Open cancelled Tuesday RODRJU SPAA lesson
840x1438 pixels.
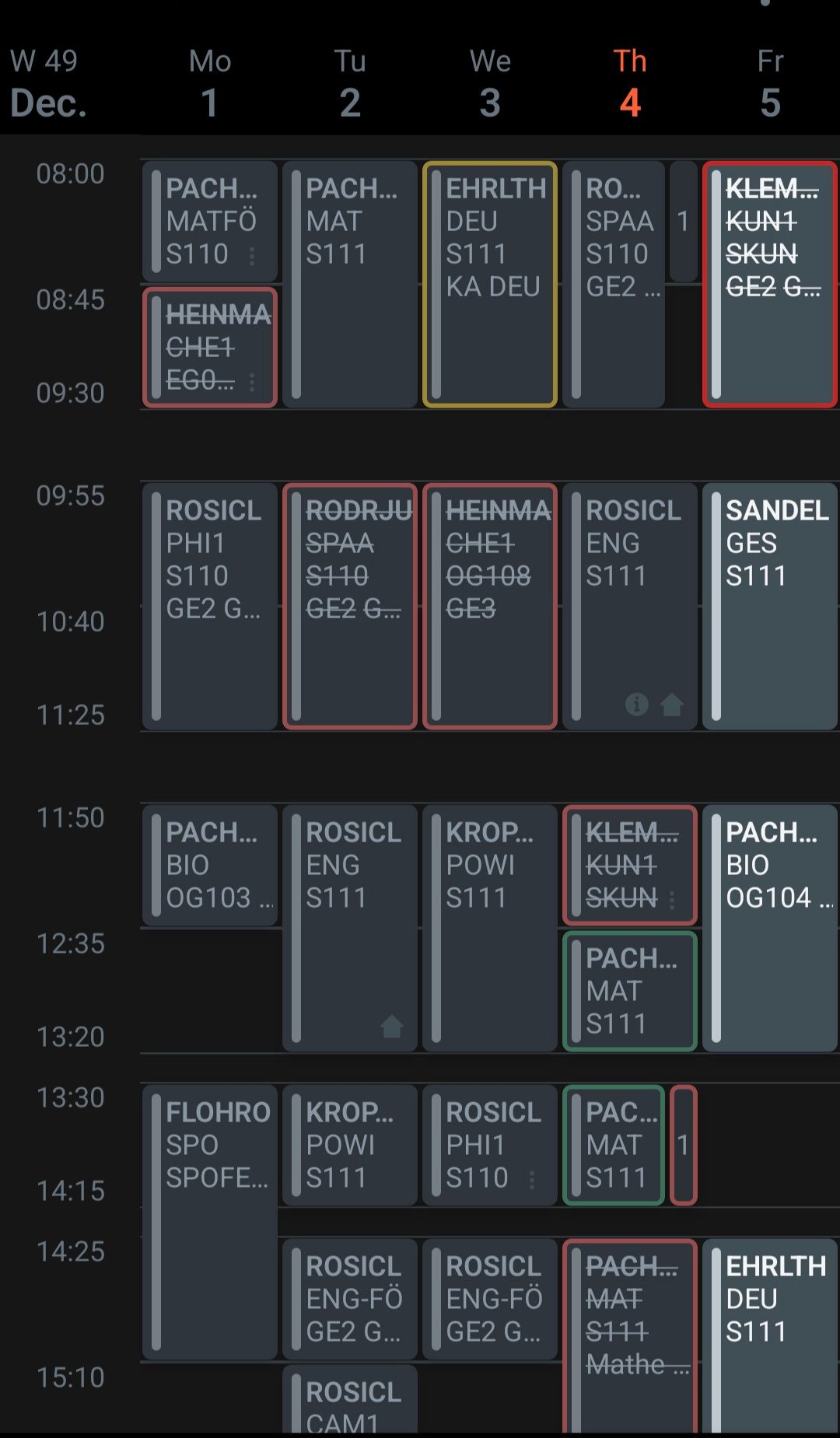click(350, 606)
